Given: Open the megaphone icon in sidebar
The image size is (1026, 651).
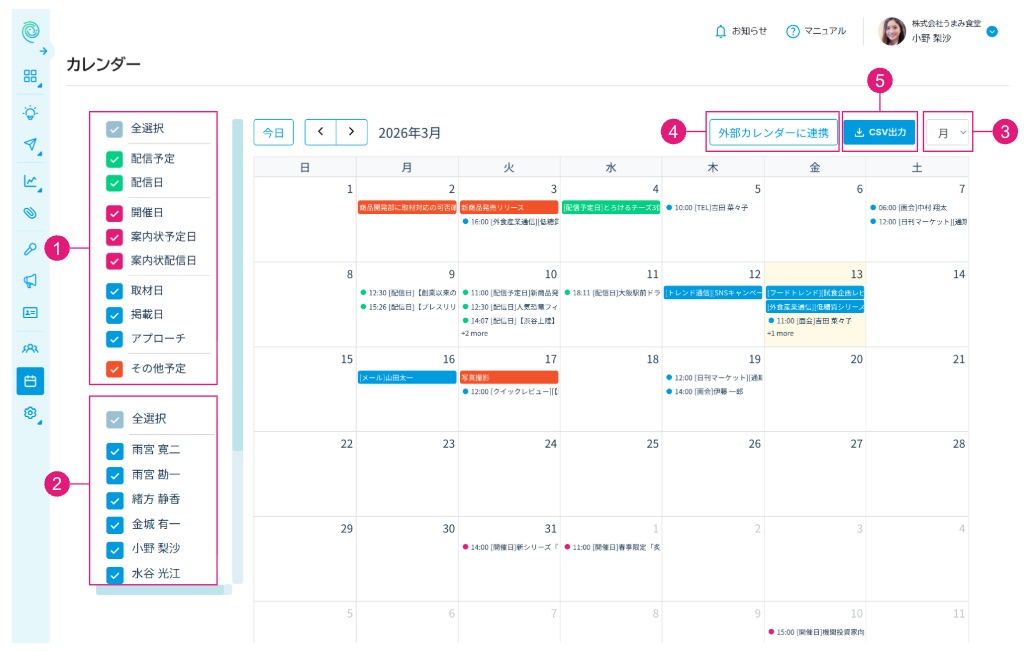Looking at the screenshot, I should [x=30, y=281].
